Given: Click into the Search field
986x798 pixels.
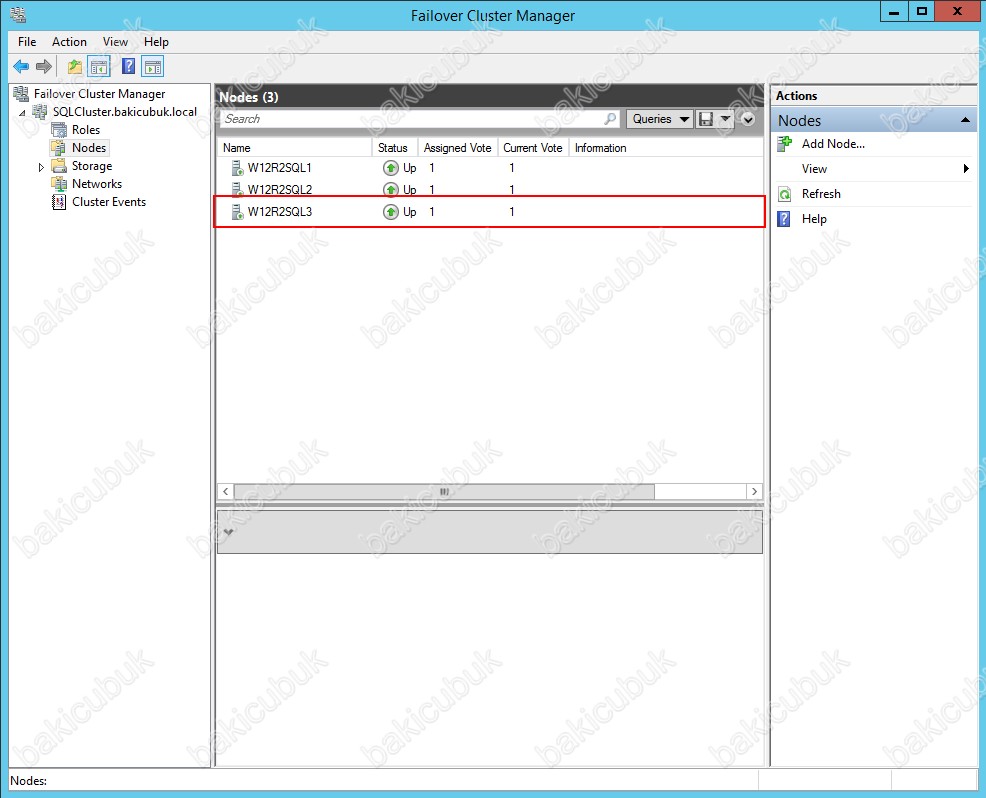Looking at the screenshot, I should point(419,119).
